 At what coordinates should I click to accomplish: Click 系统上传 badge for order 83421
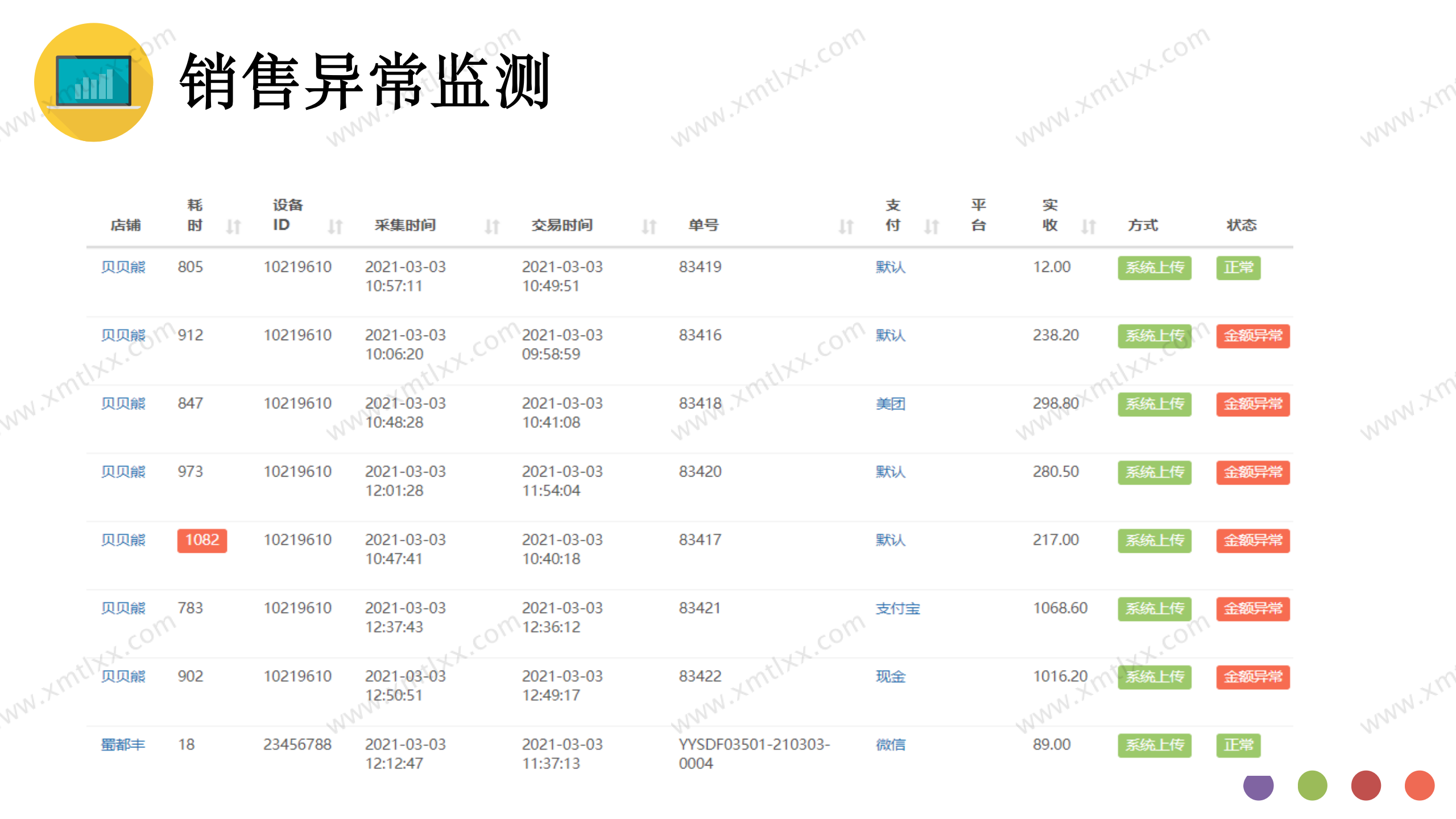(1155, 609)
